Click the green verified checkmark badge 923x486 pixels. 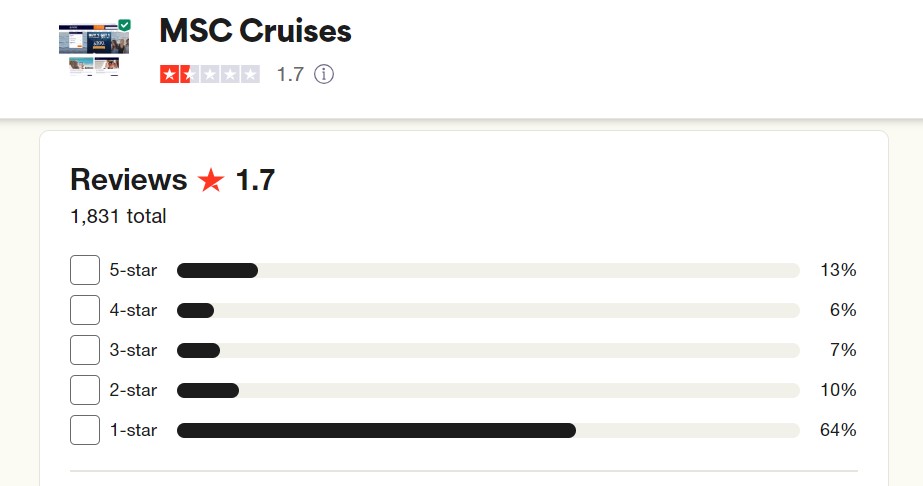(x=124, y=25)
